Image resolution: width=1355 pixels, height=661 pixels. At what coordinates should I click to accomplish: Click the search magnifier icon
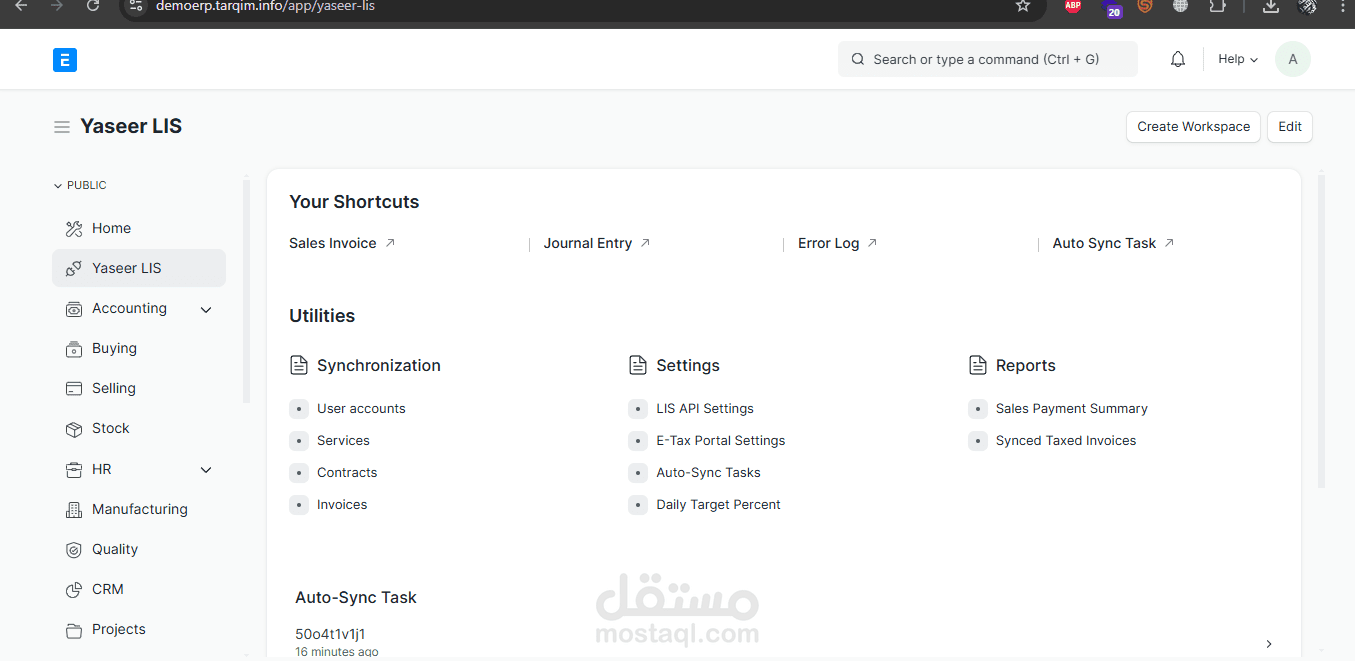click(x=858, y=59)
